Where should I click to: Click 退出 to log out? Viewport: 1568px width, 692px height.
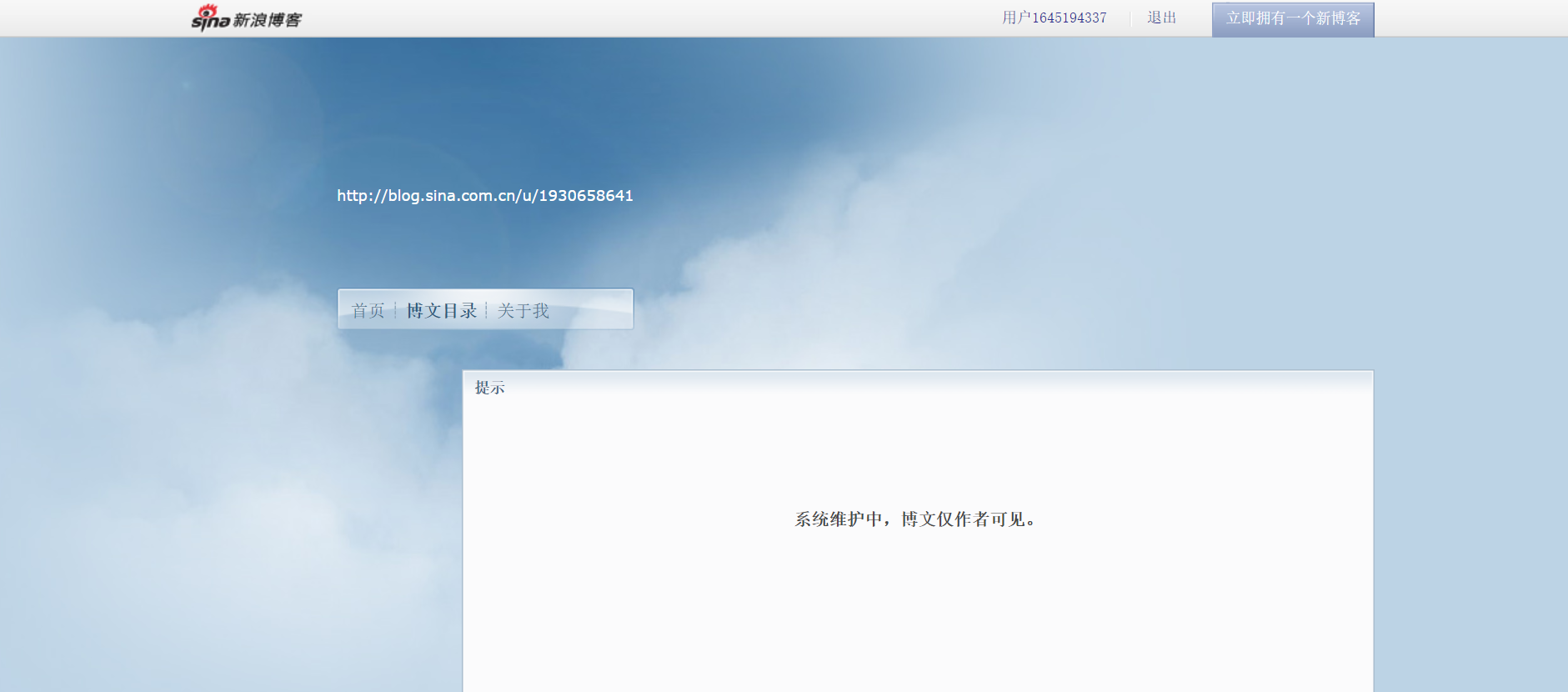[x=1161, y=18]
